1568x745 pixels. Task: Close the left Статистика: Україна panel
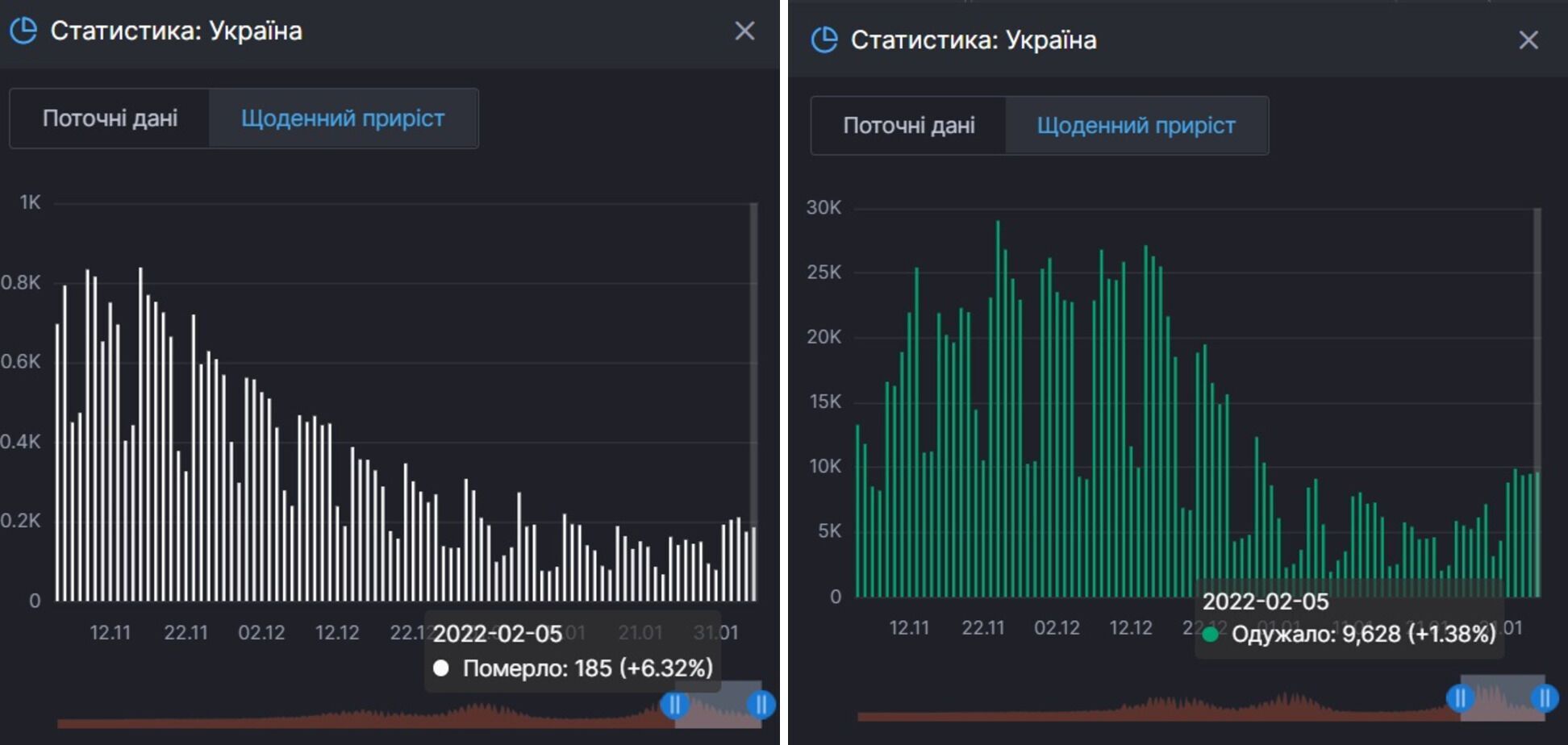pos(744,31)
